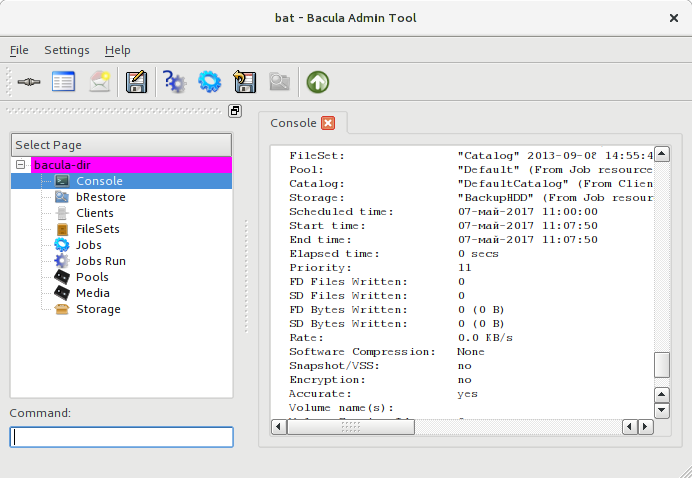
Task: Open the Storage page in tree
Action: [97, 309]
